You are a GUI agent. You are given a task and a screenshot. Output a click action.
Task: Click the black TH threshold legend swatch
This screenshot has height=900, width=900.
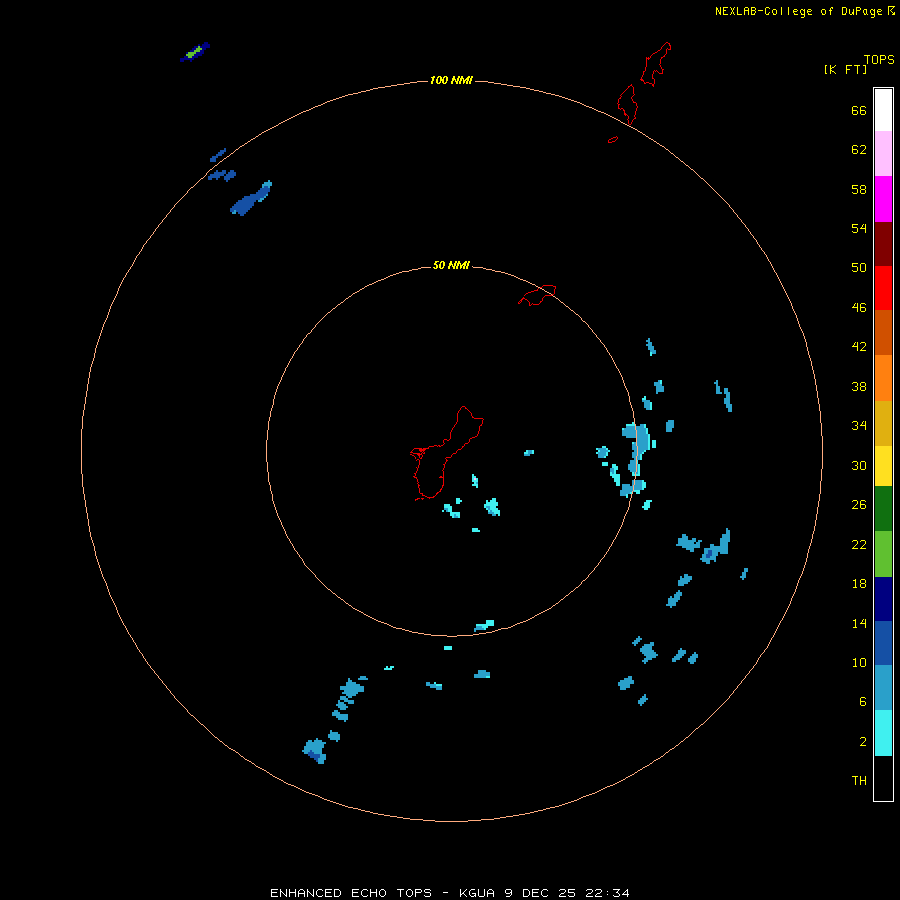(883, 778)
